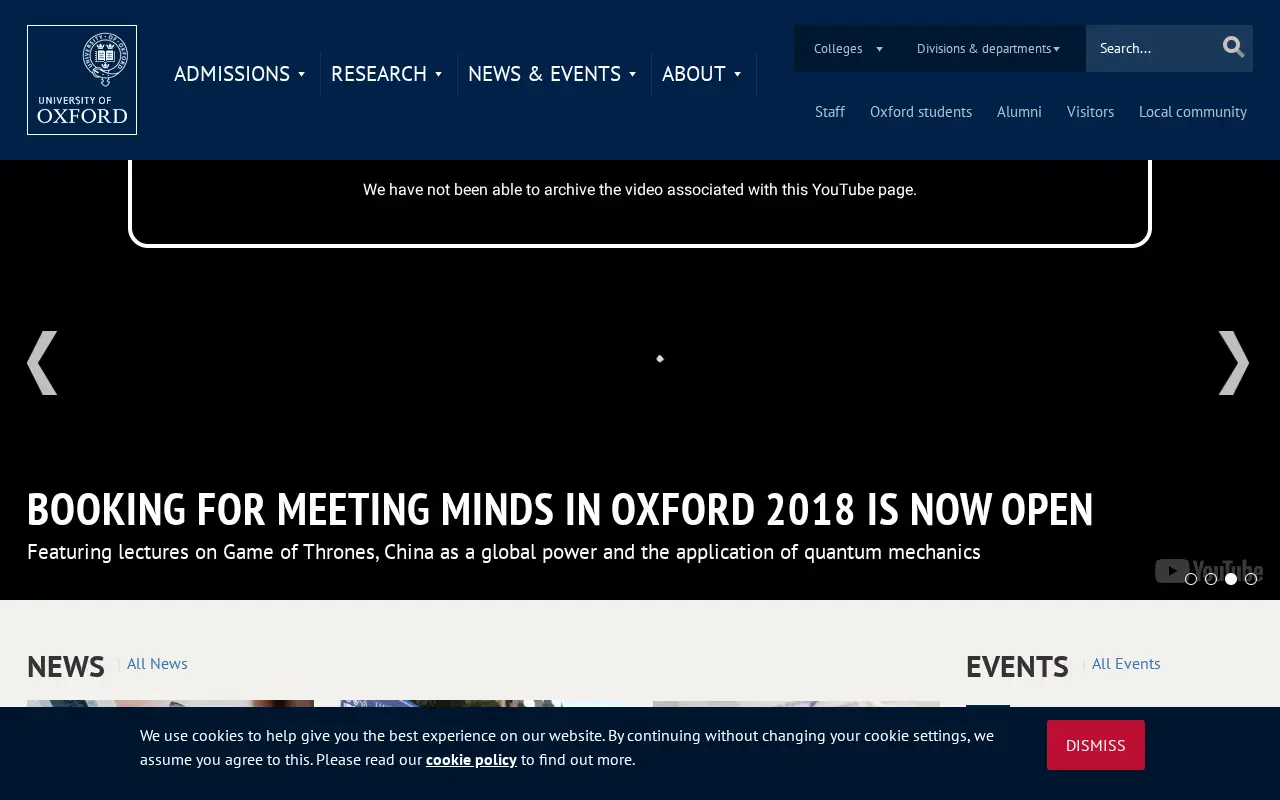Screen dimensions: 1280x800
Task: View All News link
Action: coord(157,664)
